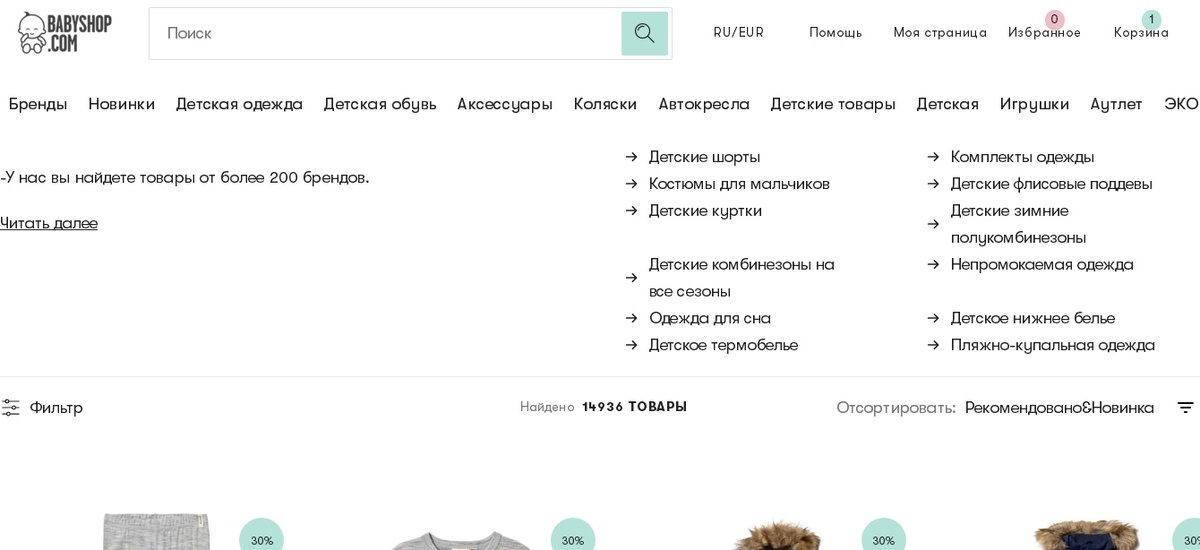Open the Корзина shopping cart
The height and width of the screenshot is (550, 1200).
pyautogui.click(x=1141, y=32)
